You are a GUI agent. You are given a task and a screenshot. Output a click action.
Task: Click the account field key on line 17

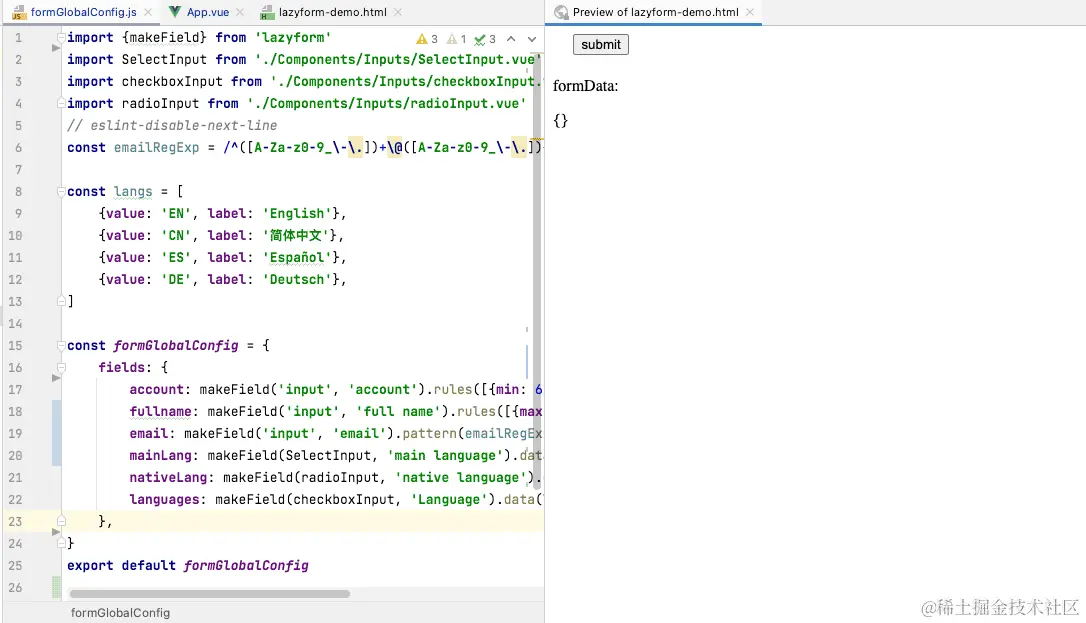(157, 390)
